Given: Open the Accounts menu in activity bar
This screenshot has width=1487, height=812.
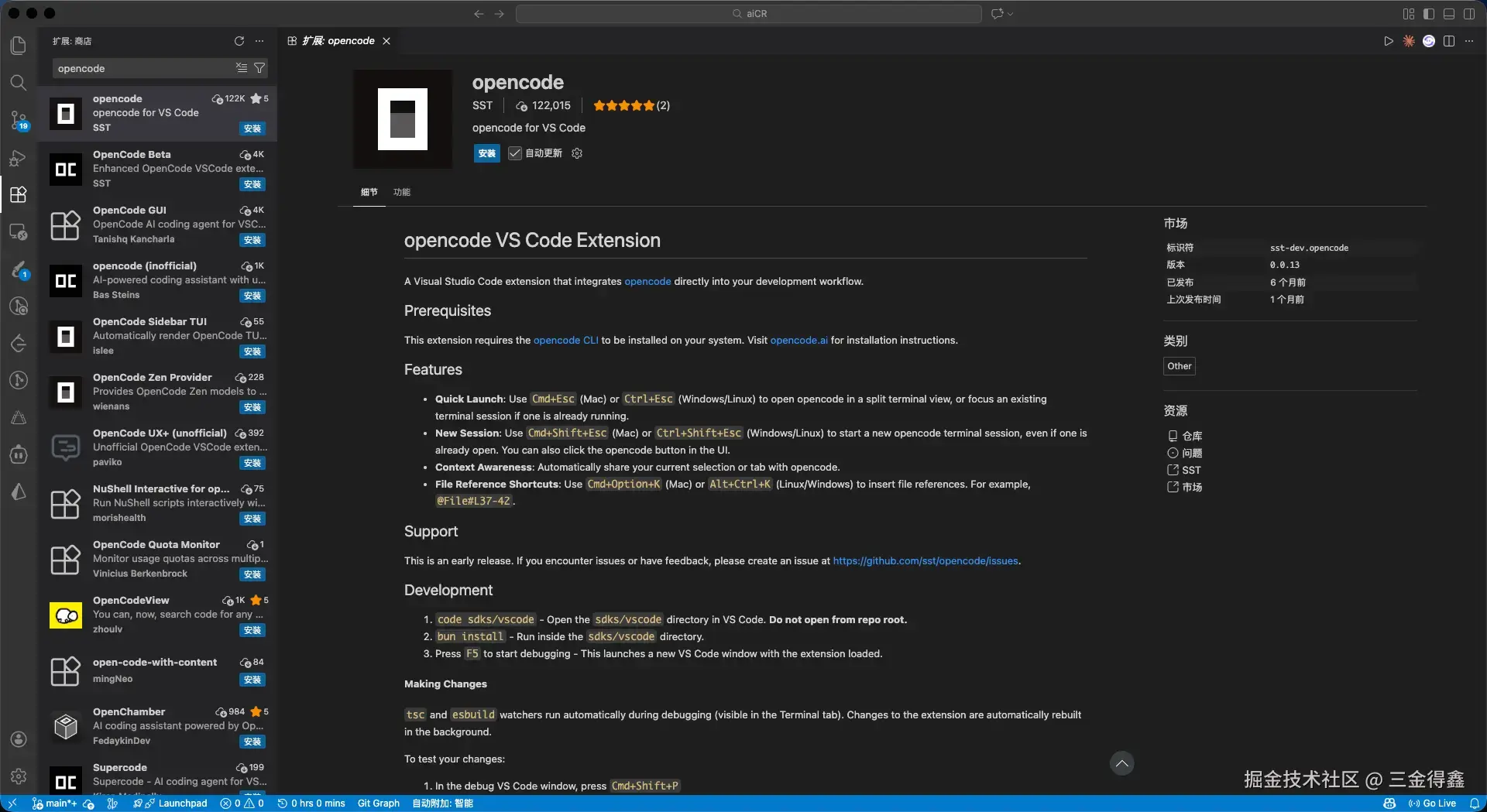Looking at the screenshot, I should (19, 739).
